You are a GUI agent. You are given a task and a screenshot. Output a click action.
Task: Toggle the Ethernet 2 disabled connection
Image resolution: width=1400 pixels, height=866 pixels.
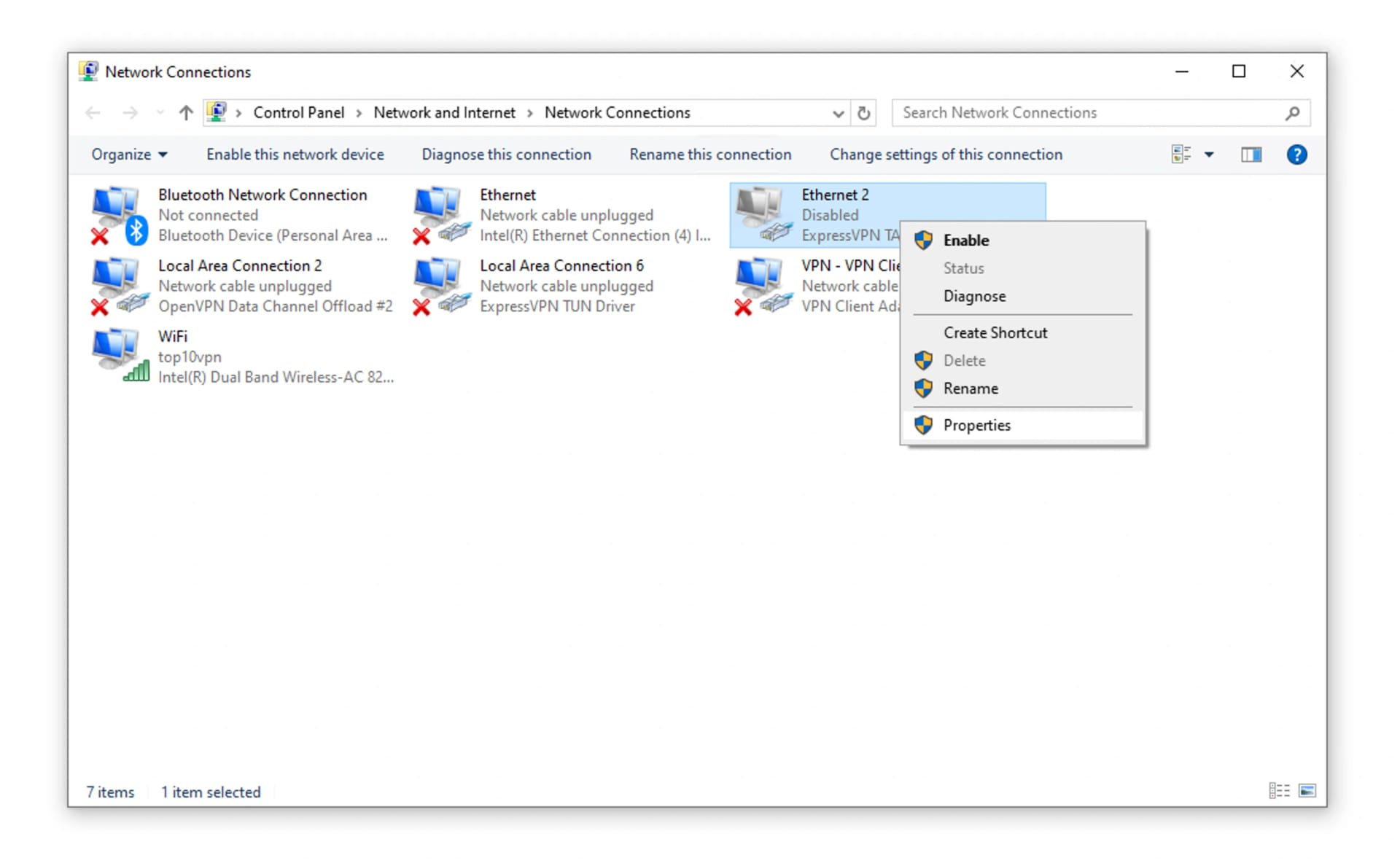(x=965, y=240)
